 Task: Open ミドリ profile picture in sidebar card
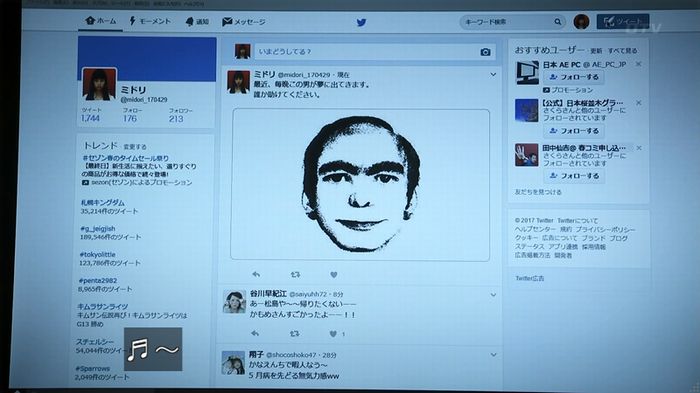(x=99, y=84)
